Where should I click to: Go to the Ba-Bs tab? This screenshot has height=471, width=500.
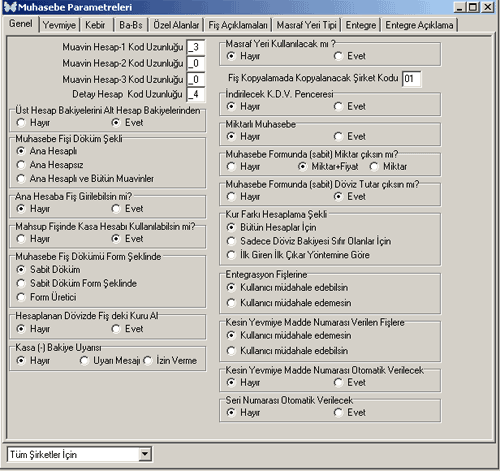pos(131,25)
